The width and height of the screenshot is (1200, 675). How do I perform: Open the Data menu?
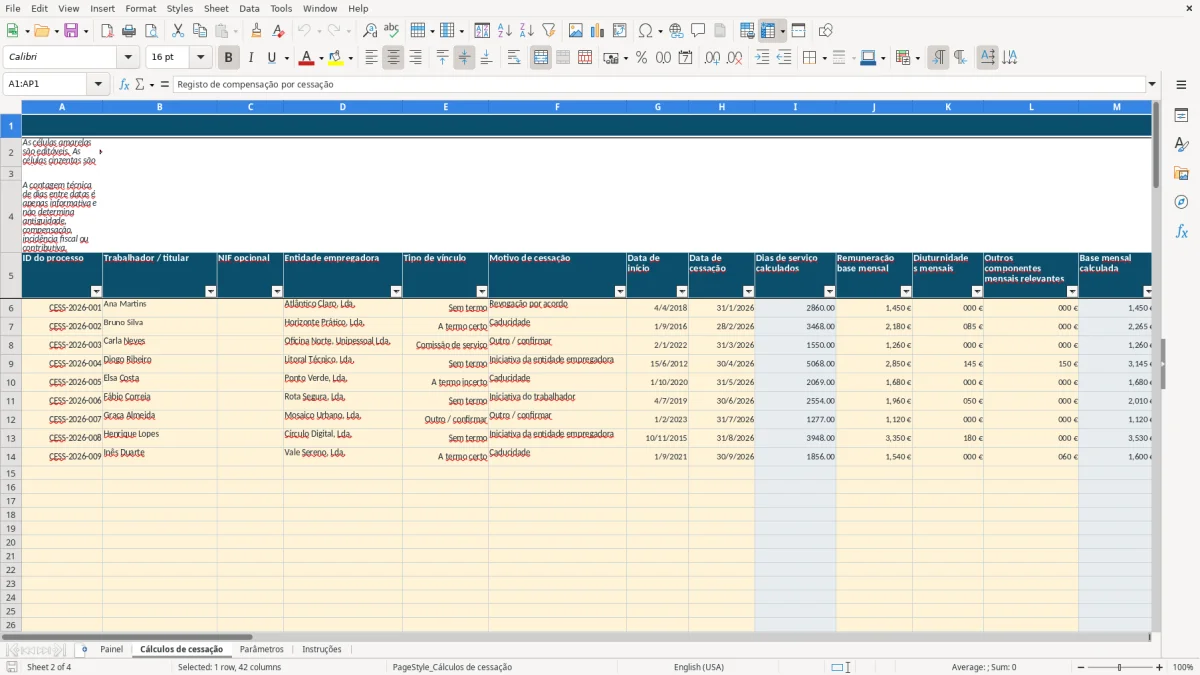249,8
